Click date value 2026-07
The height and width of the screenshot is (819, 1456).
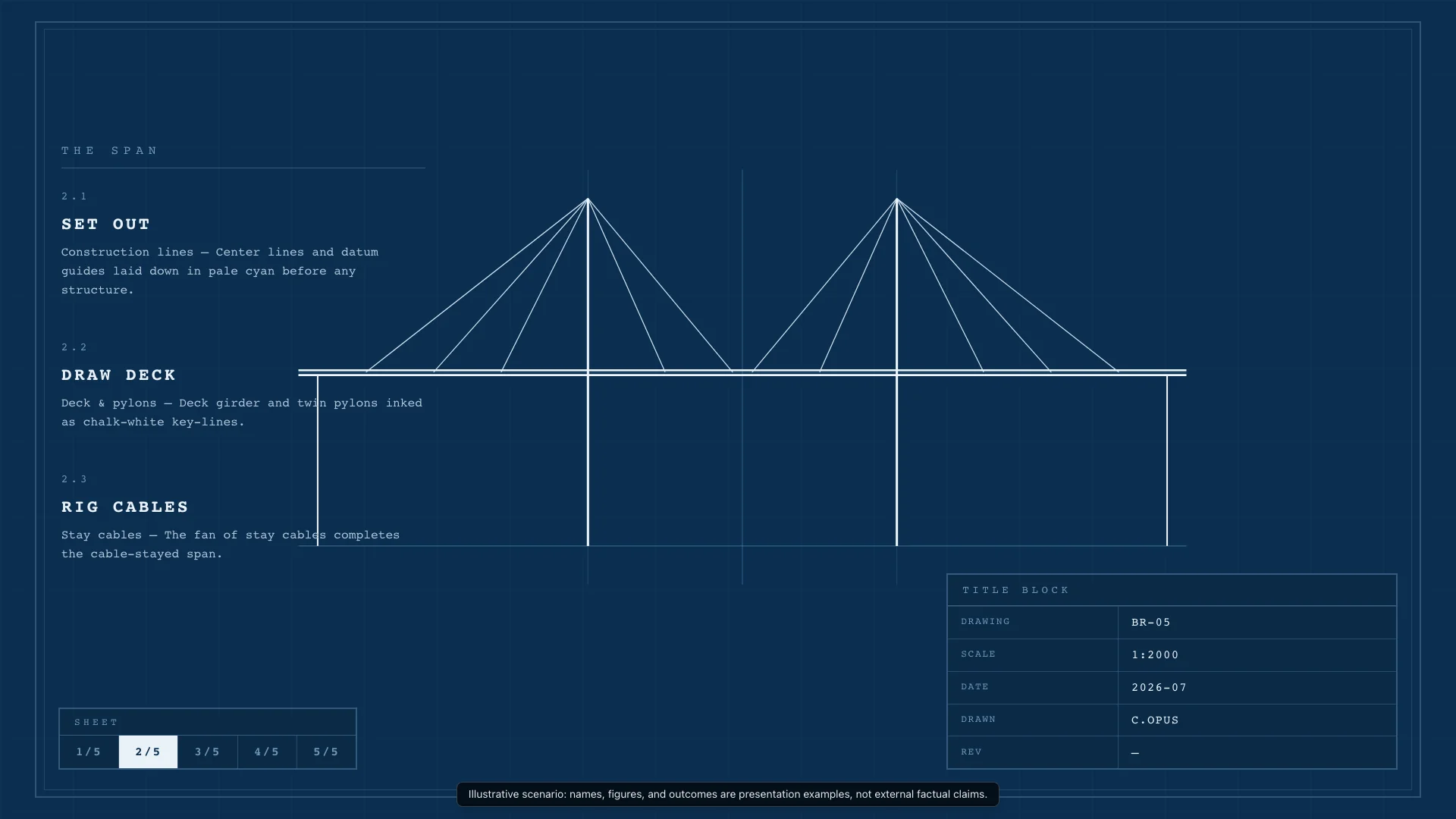(1159, 688)
